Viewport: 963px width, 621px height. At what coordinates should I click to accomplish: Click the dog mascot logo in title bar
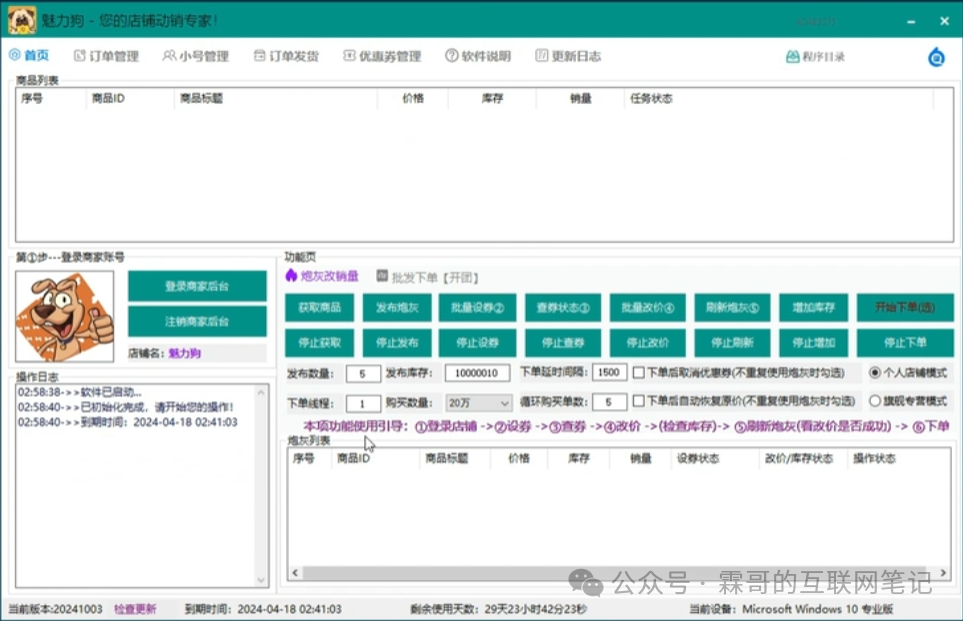(x=22, y=19)
